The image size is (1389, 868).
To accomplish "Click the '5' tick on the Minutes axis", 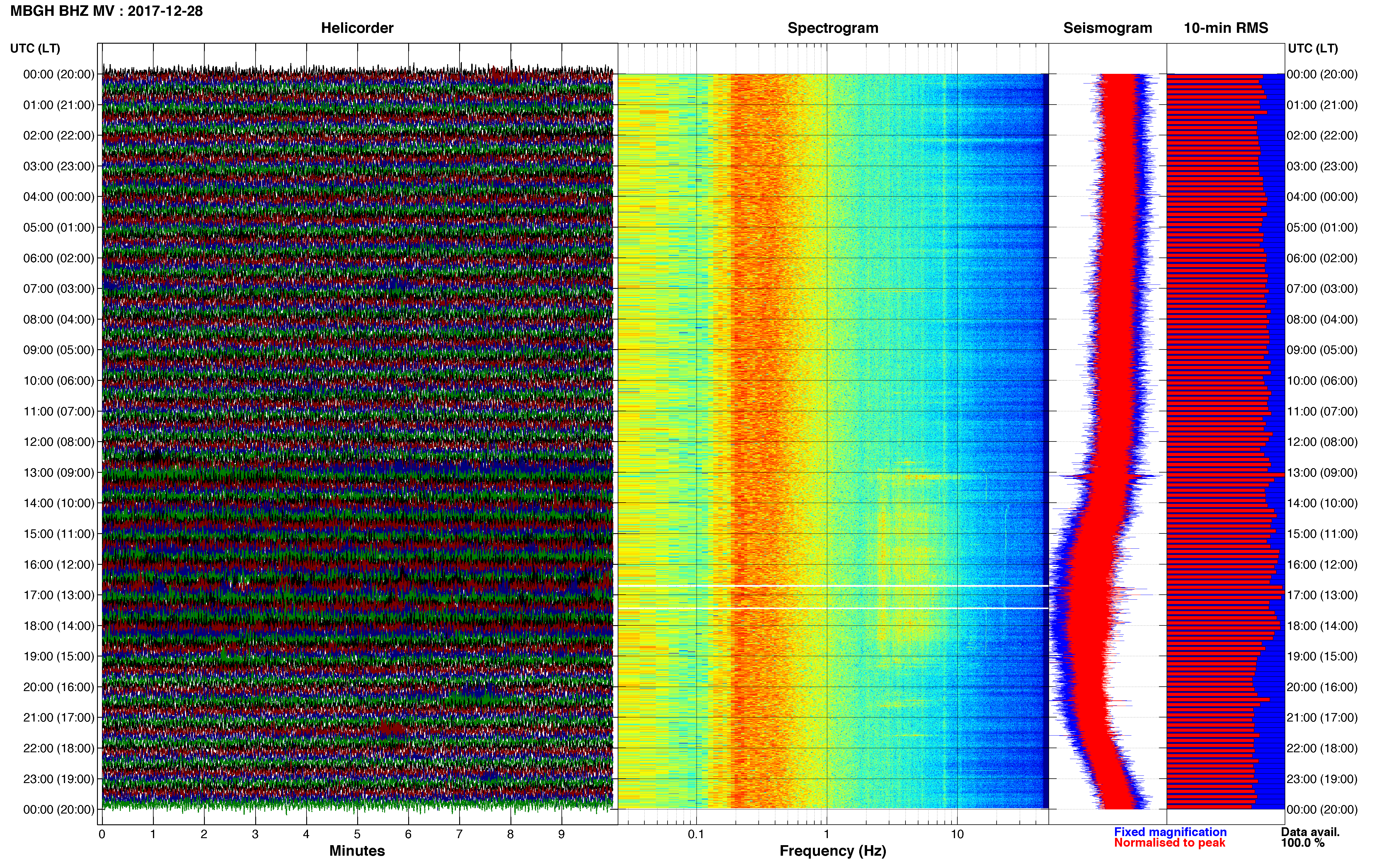I will [357, 835].
